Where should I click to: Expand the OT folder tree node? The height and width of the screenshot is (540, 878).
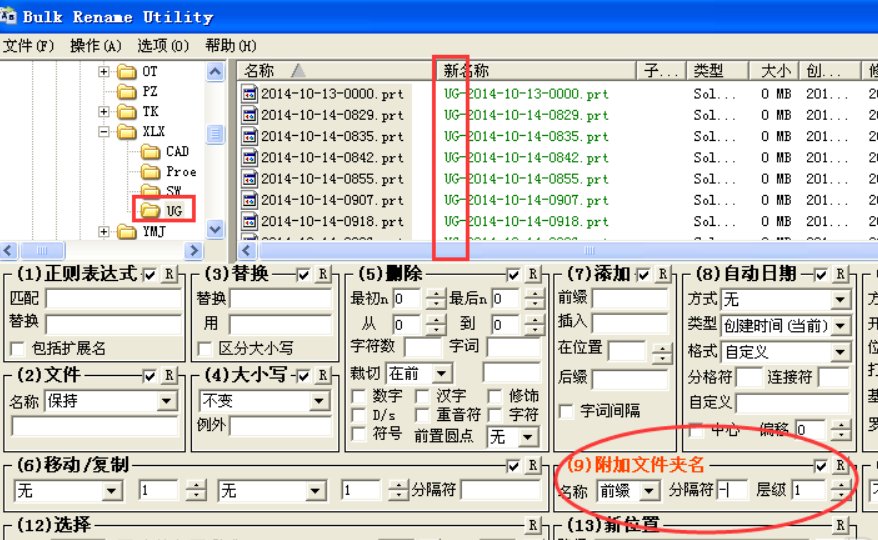click(x=104, y=71)
